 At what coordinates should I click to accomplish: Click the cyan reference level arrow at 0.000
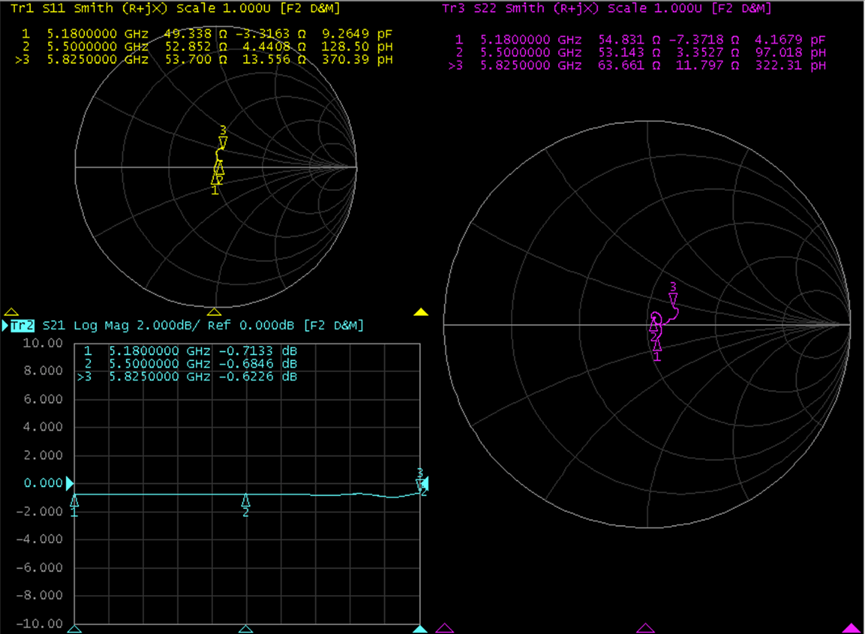[71, 483]
